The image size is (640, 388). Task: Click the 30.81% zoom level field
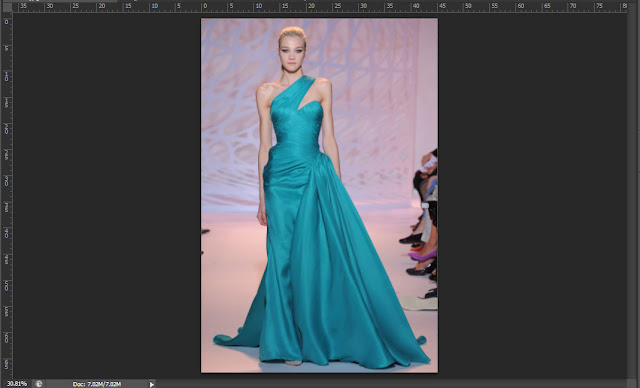click(17, 384)
